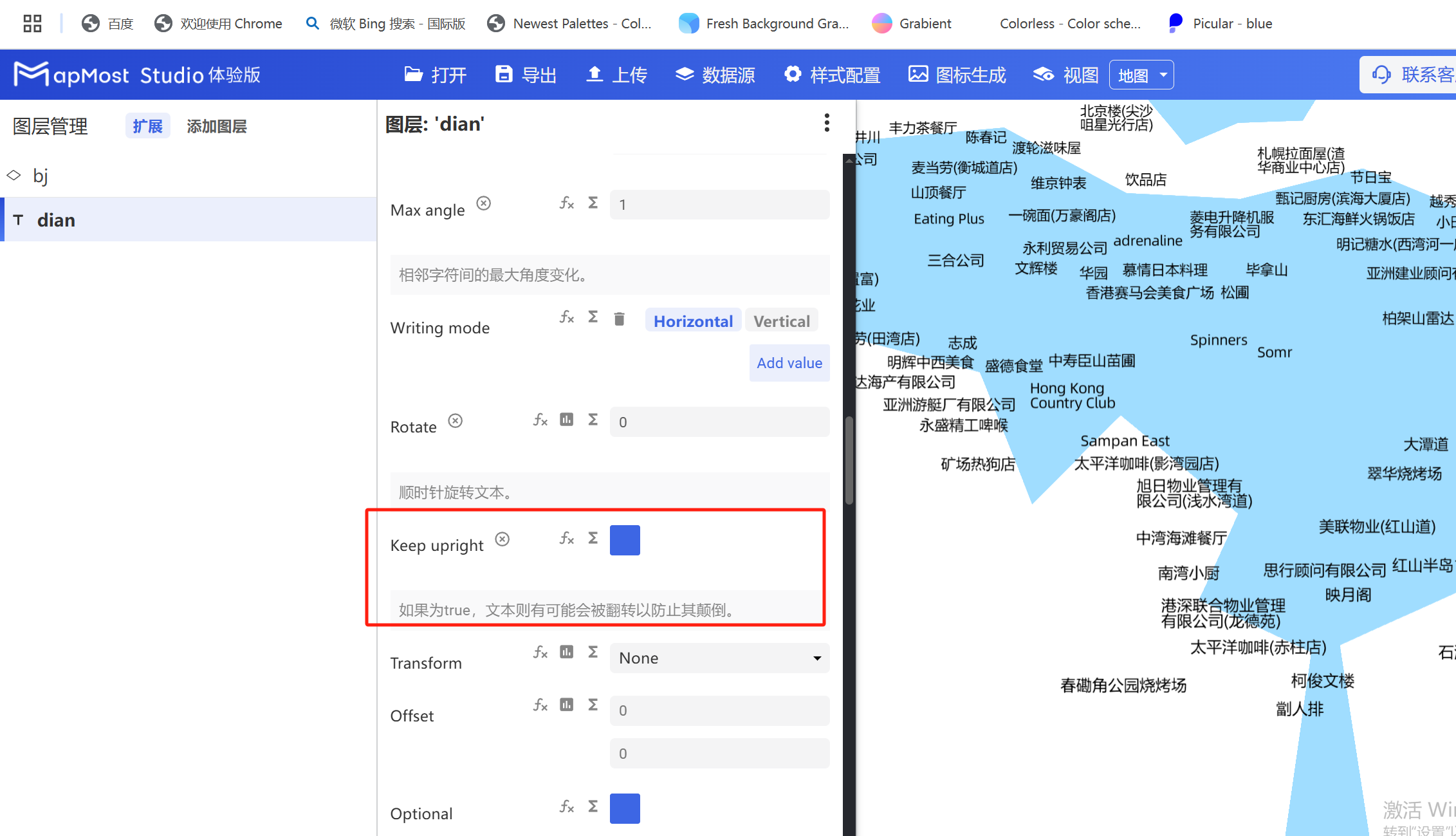The image size is (1456, 836).
Task: Click the 上传 upload icon
Action: click(615, 75)
